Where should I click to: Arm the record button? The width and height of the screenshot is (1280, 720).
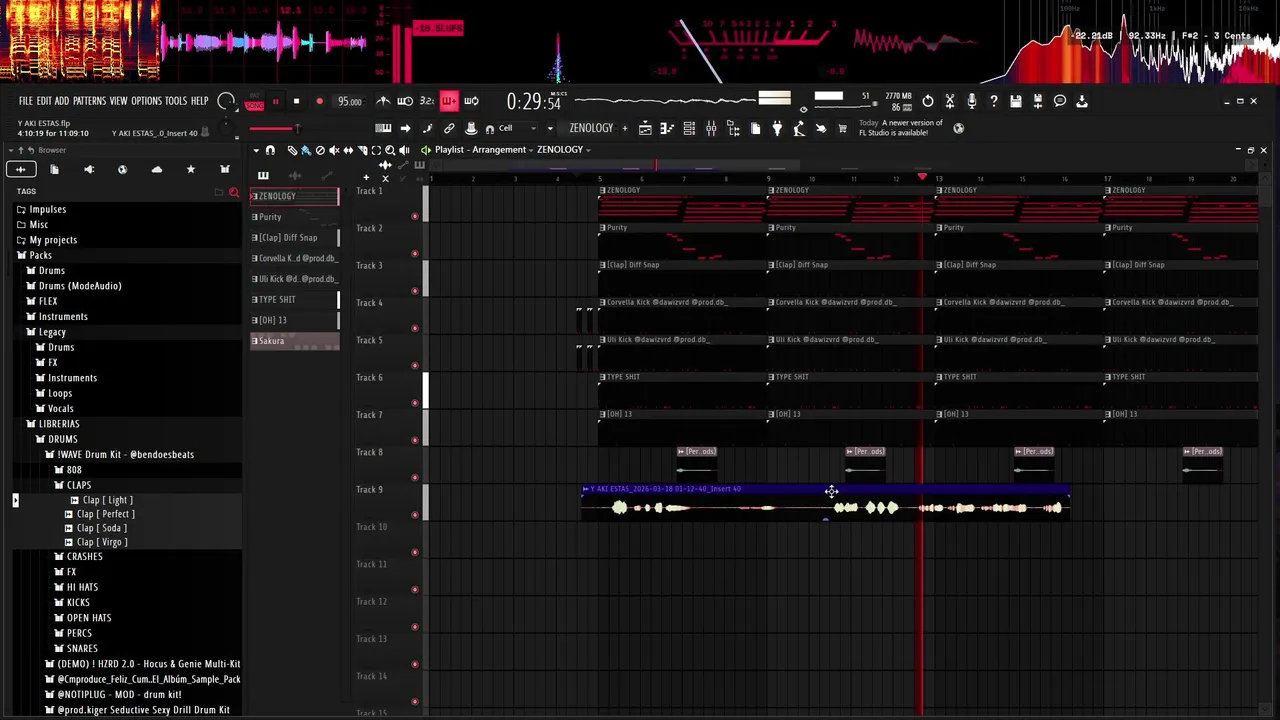319,101
